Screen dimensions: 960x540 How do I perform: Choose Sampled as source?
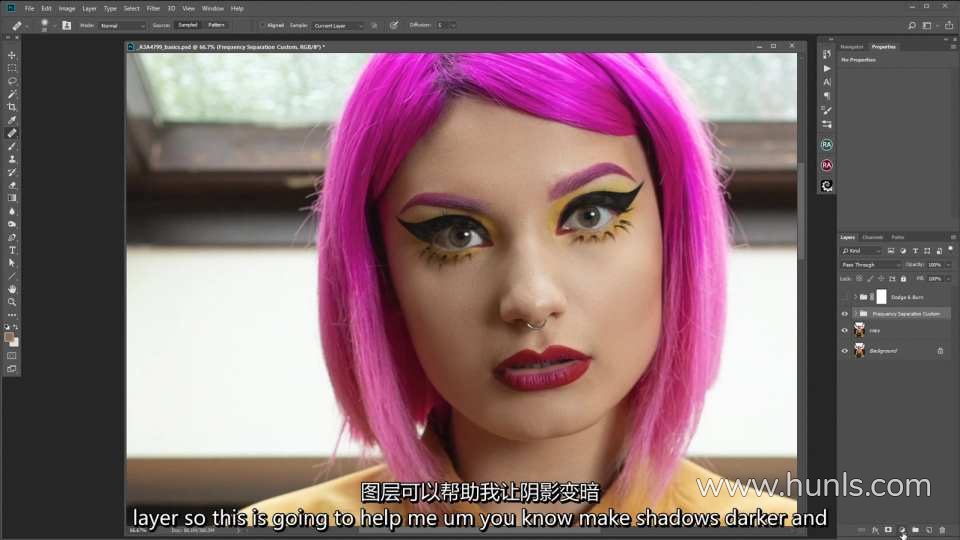(x=188, y=25)
